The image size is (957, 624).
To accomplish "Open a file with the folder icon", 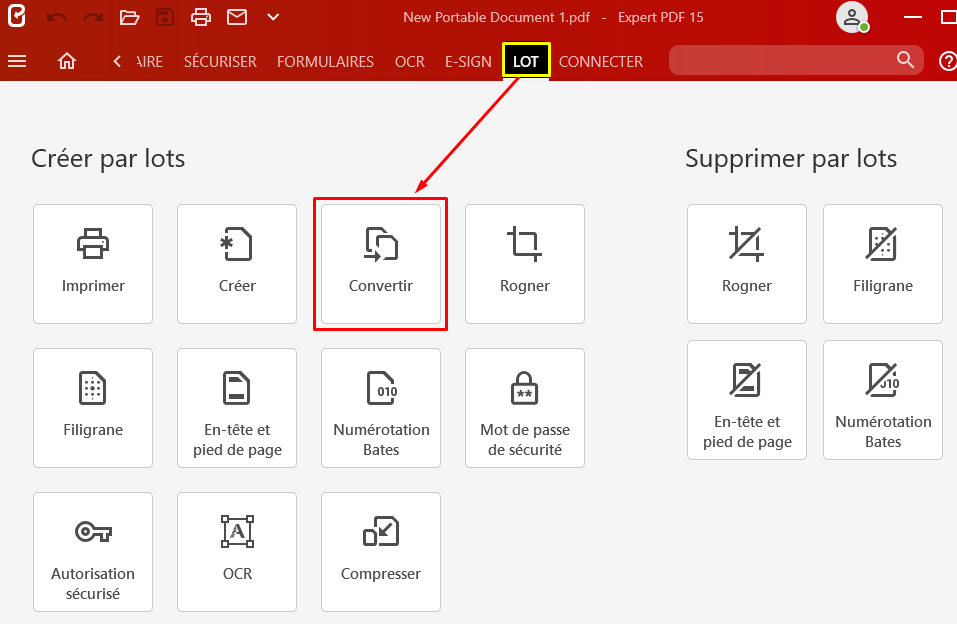I will tap(129, 17).
